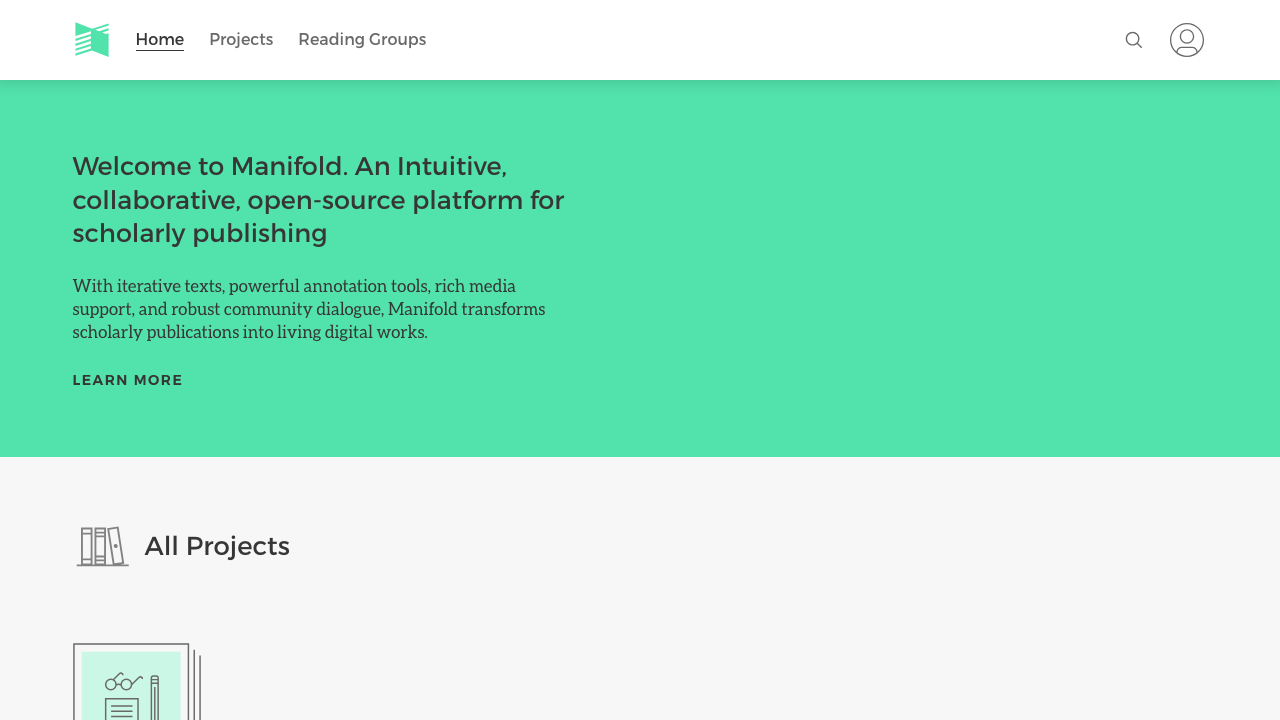Click the All Projects heading
This screenshot has height=720, width=1280.
point(217,546)
